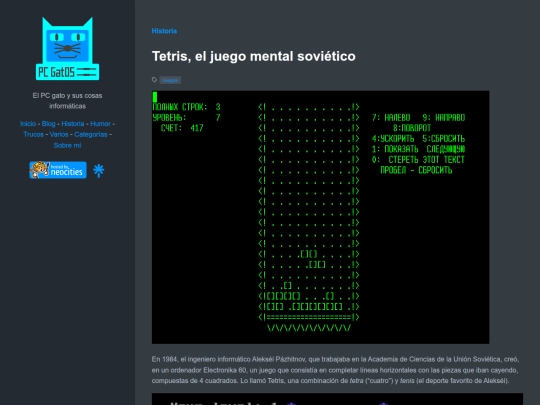This screenshot has height=405, width=540.
Task: Click the tagline El PC gato y sus cosas informáticas
Action: 68,101
